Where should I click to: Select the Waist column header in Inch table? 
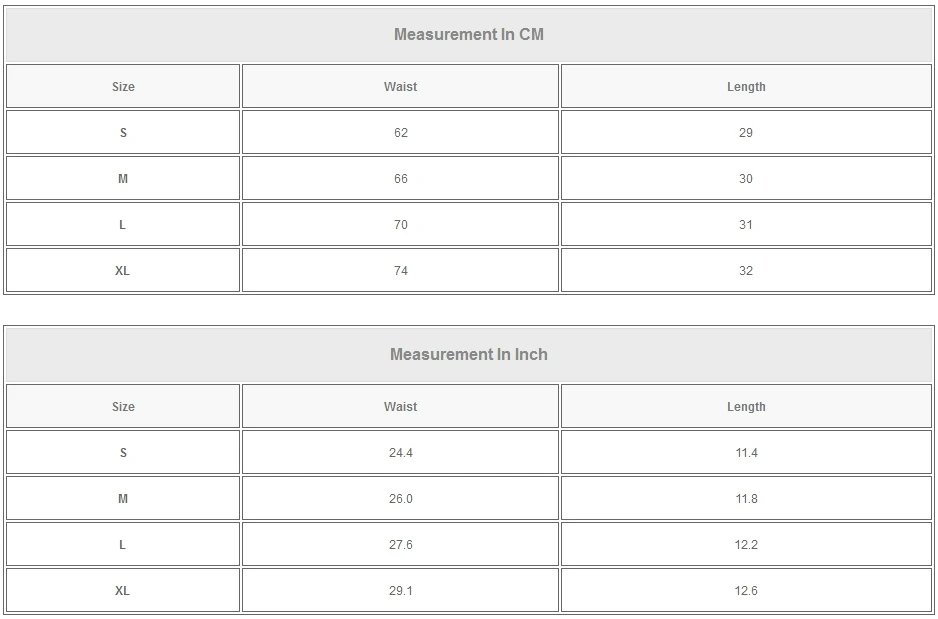click(400, 407)
